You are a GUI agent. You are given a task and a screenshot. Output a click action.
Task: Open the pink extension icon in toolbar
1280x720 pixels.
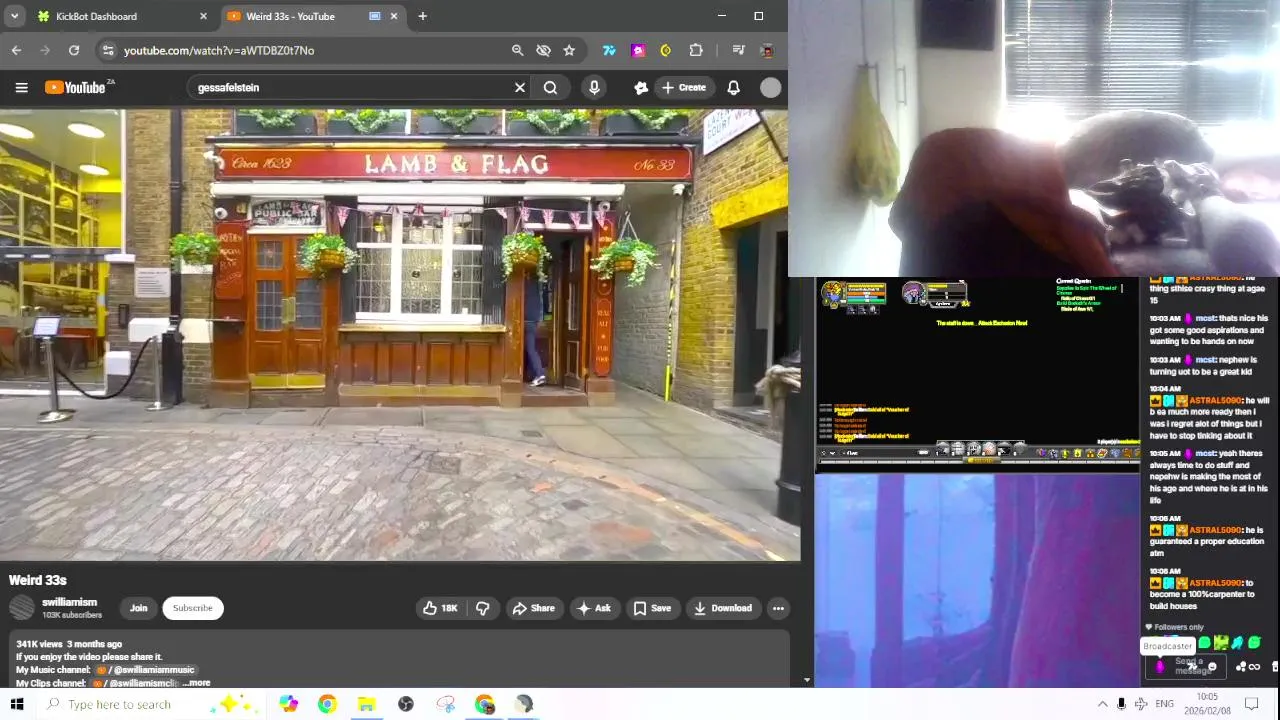coord(638,50)
